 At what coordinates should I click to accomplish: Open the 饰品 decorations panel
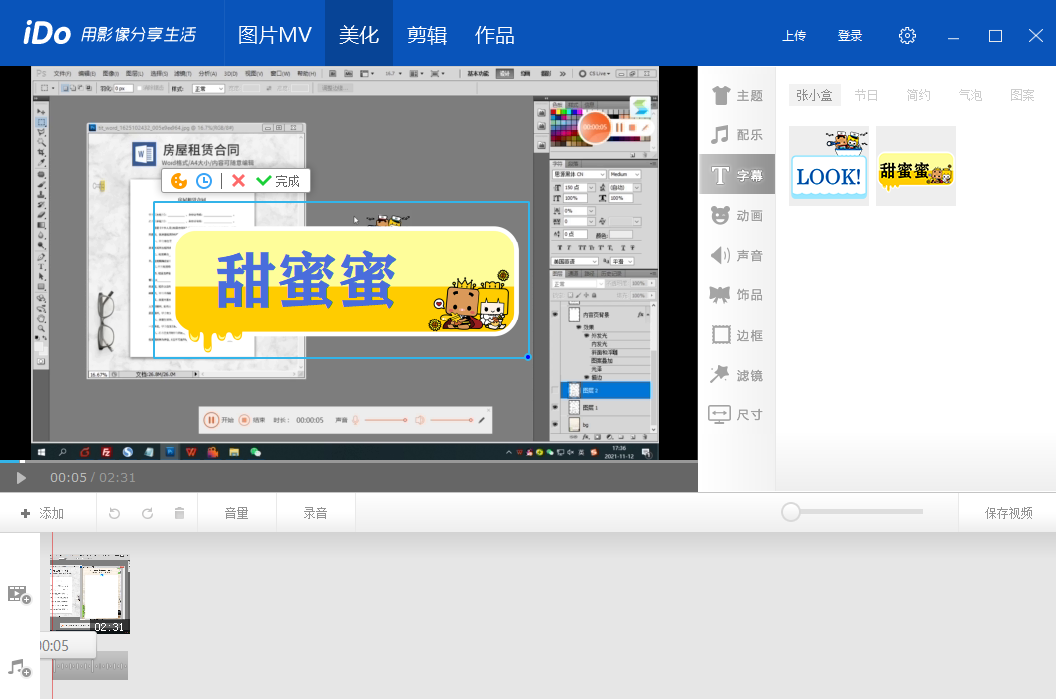(737, 295)
